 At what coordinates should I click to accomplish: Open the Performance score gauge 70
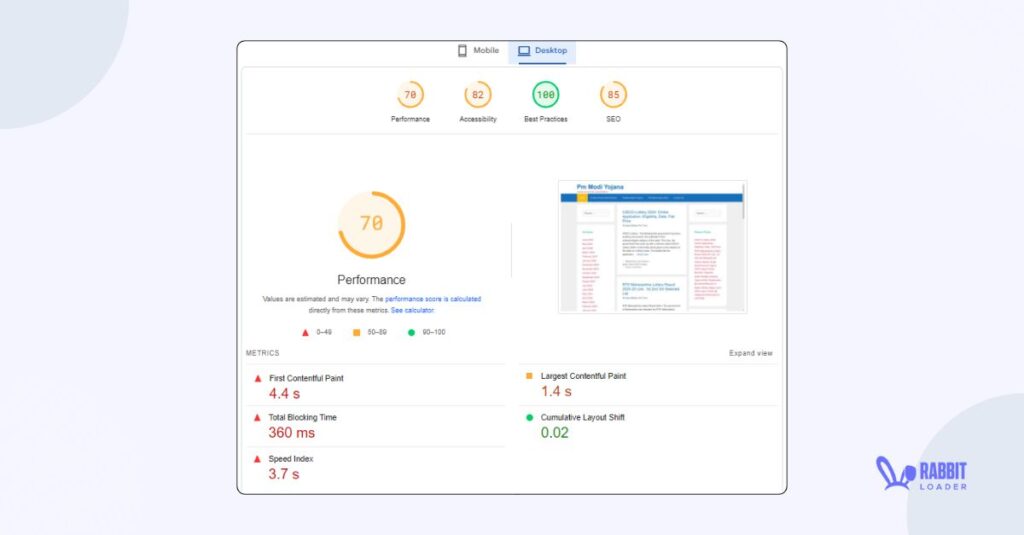pyautogui.click(x=410, y=95)
